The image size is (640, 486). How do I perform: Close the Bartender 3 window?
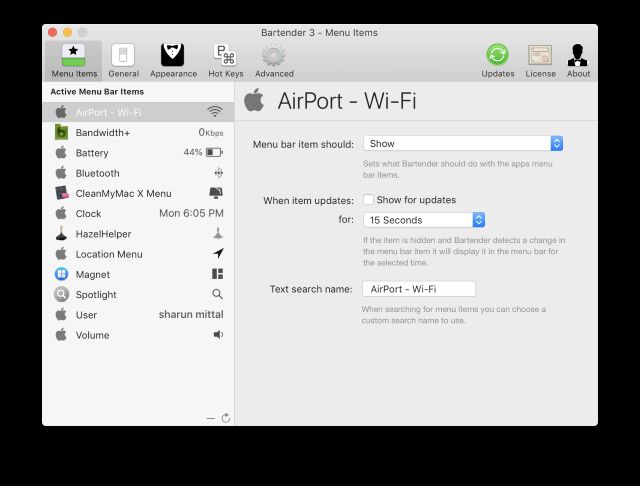52,32
